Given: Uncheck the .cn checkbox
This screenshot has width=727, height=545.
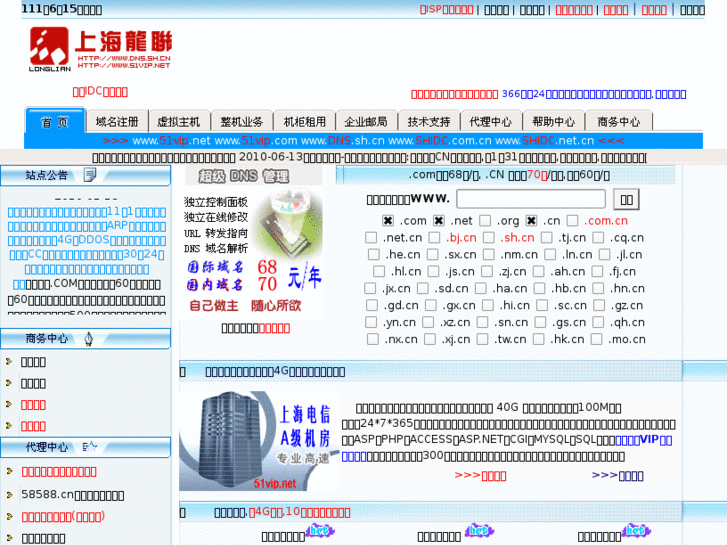Looking at the screenshot, I should click(x=531, y=220).
